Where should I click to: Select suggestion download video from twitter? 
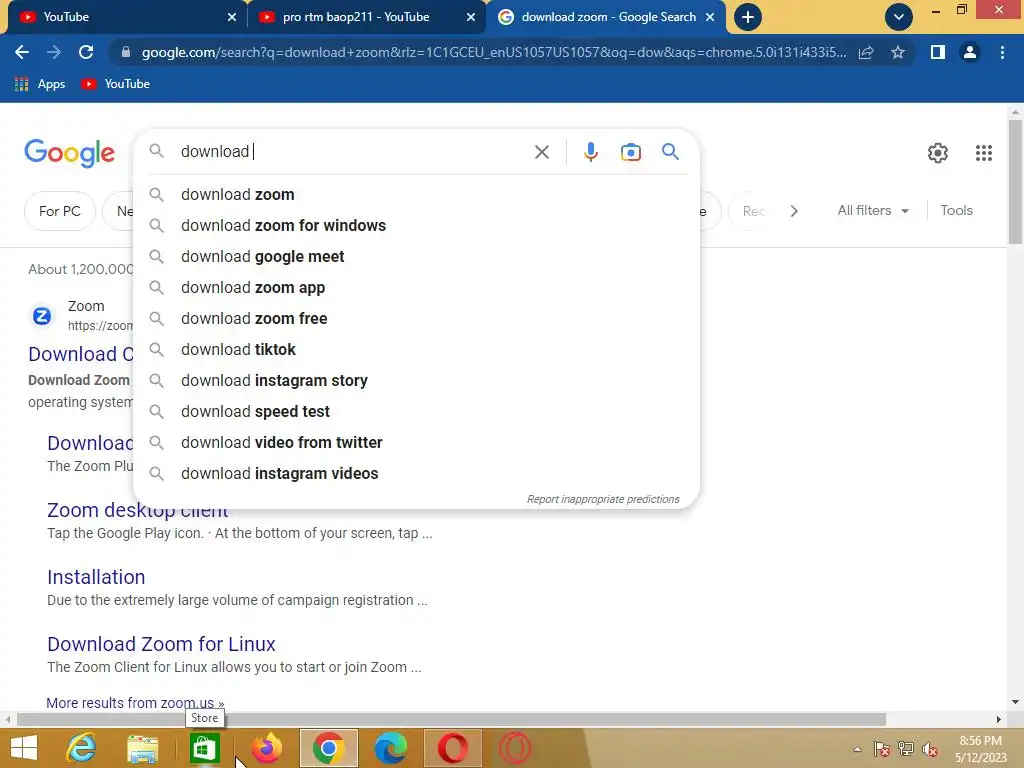click(416, 443)
